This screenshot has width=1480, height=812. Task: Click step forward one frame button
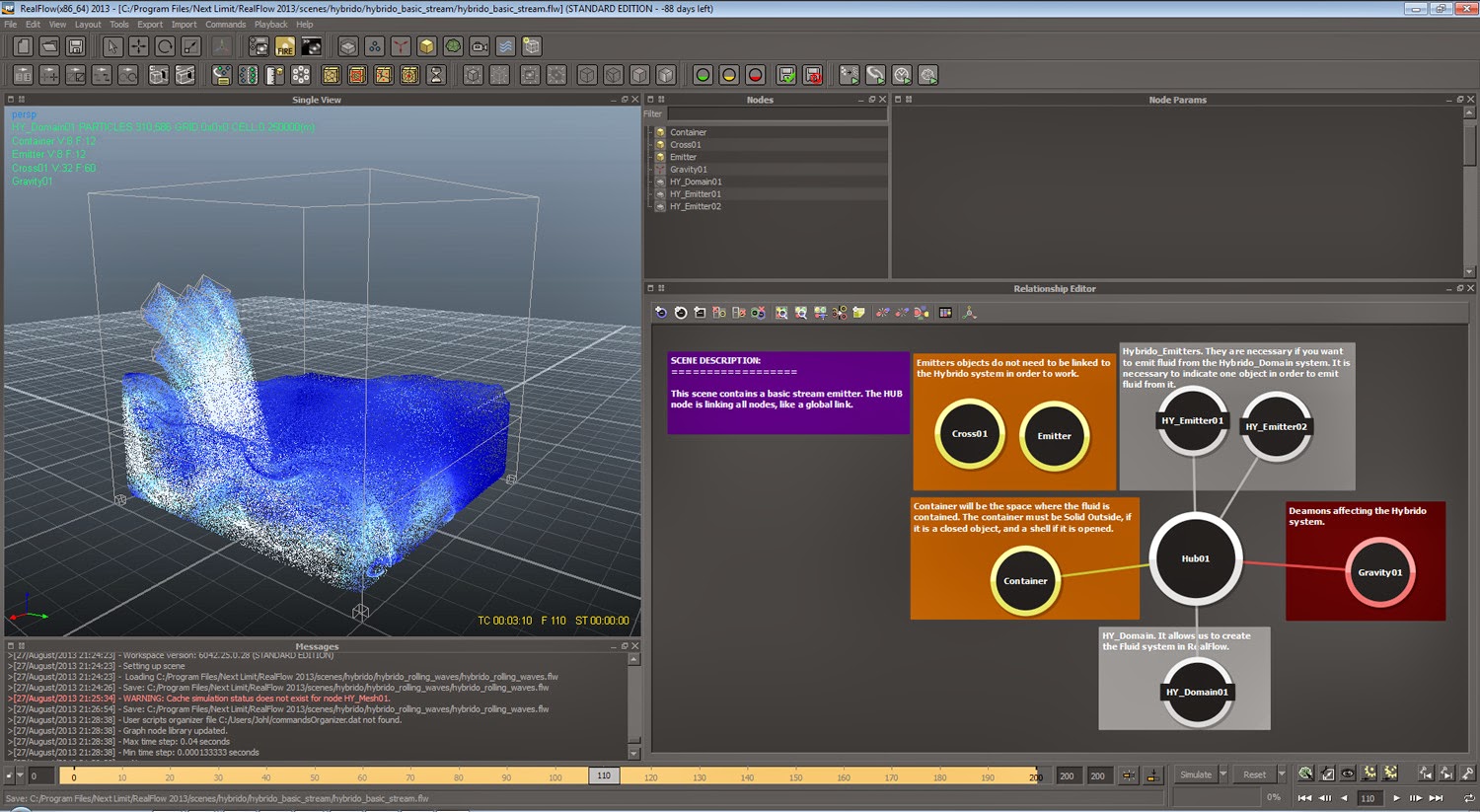tap(1416, 798)
